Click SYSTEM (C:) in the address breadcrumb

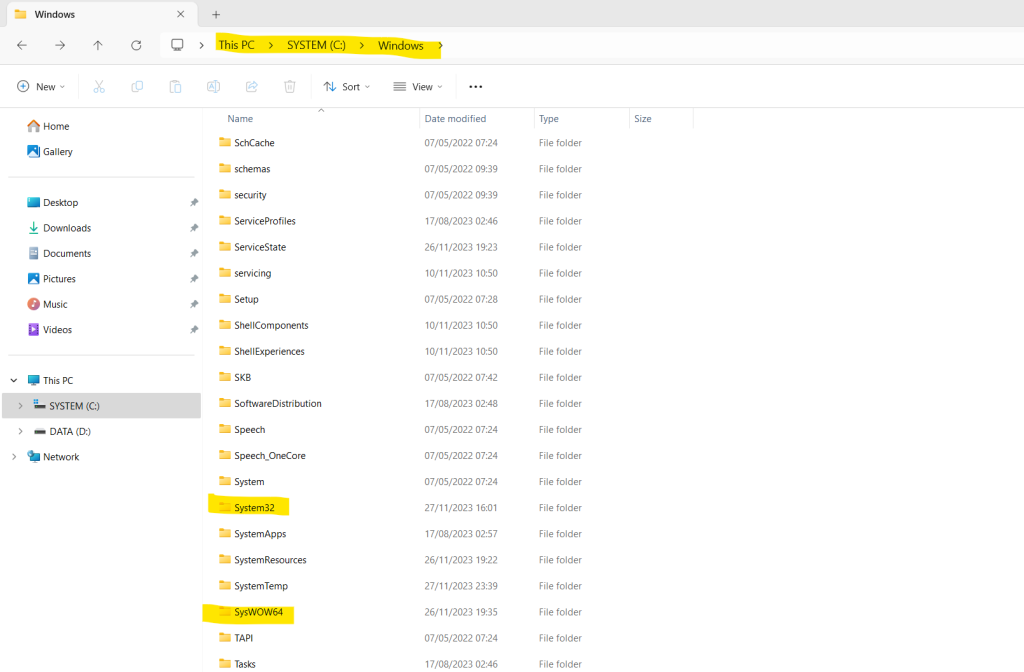[x=316, y=45]
